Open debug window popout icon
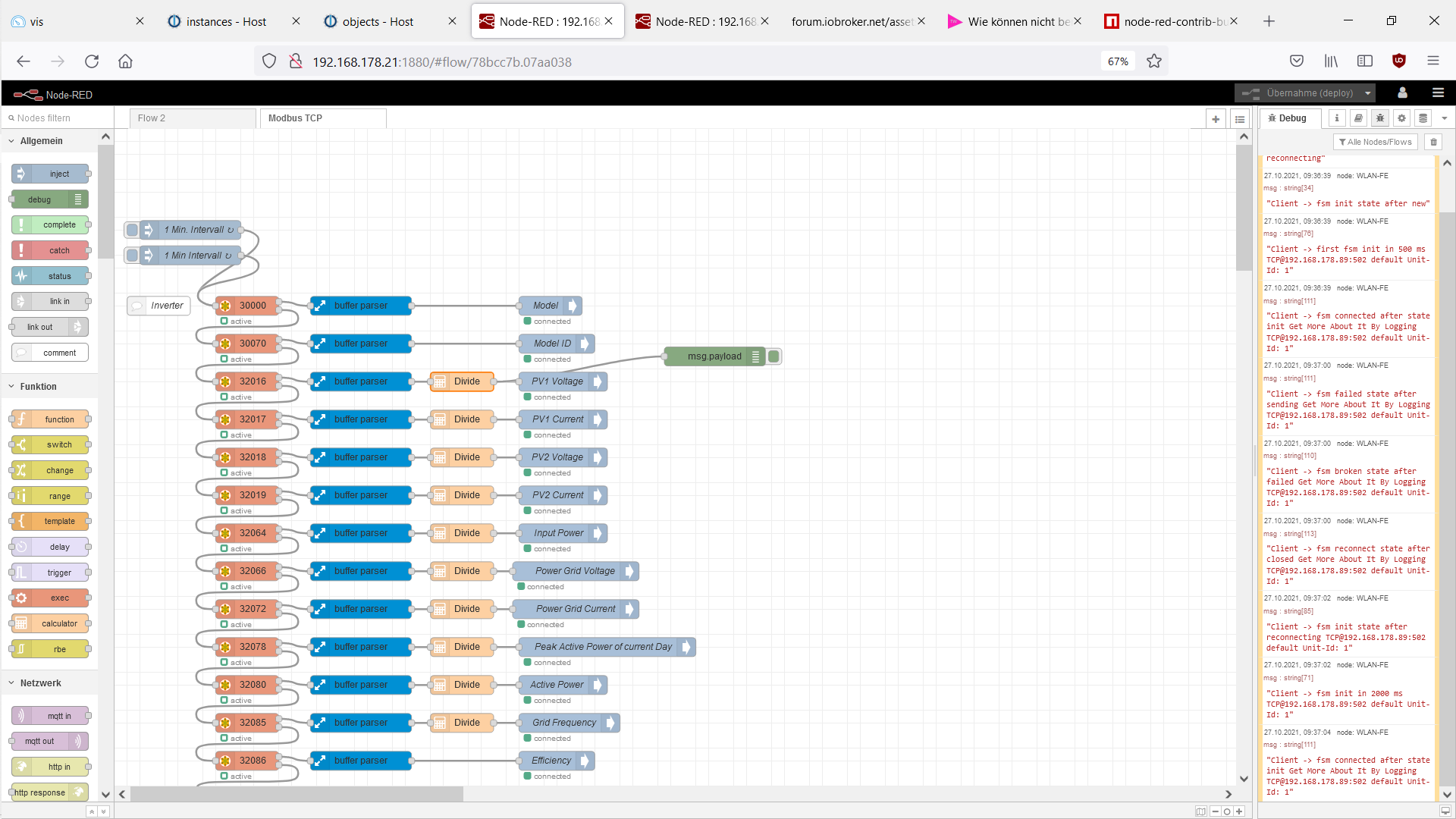Screen dimensions: 1456x819 [x=1445, y=811]
